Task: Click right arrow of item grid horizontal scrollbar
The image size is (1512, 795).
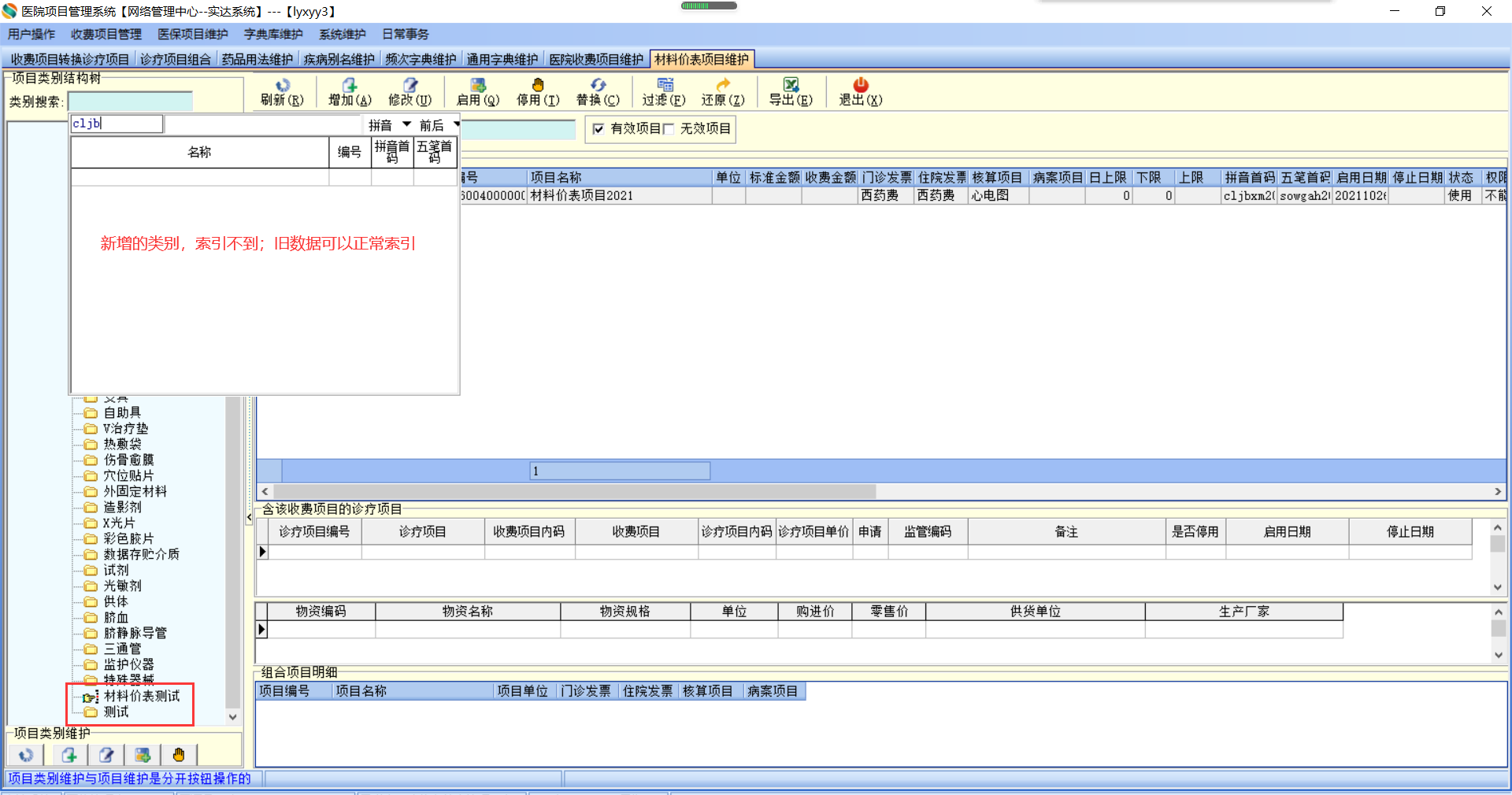Action: [1498, 491]
